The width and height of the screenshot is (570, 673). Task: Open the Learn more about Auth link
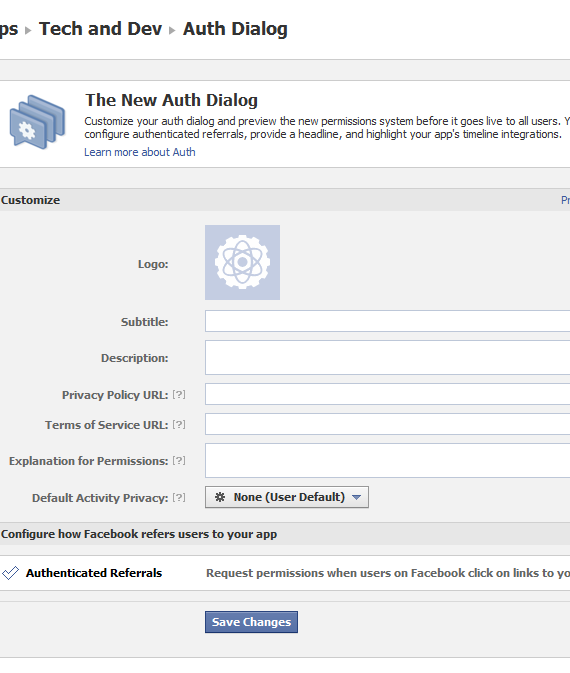(140, 152)
